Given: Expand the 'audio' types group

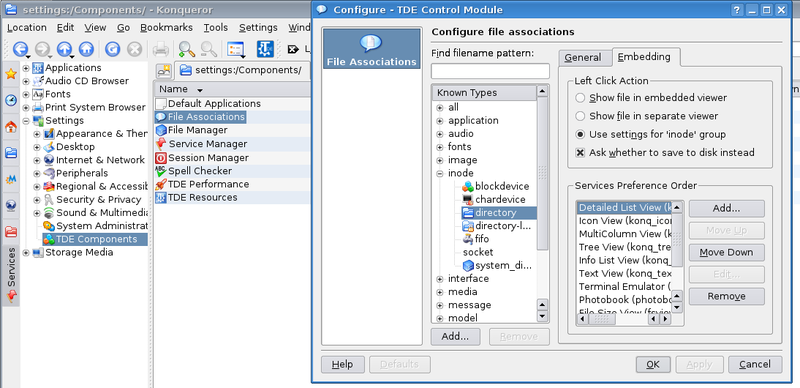Looking at the screenshot, I should click(440, 134).
